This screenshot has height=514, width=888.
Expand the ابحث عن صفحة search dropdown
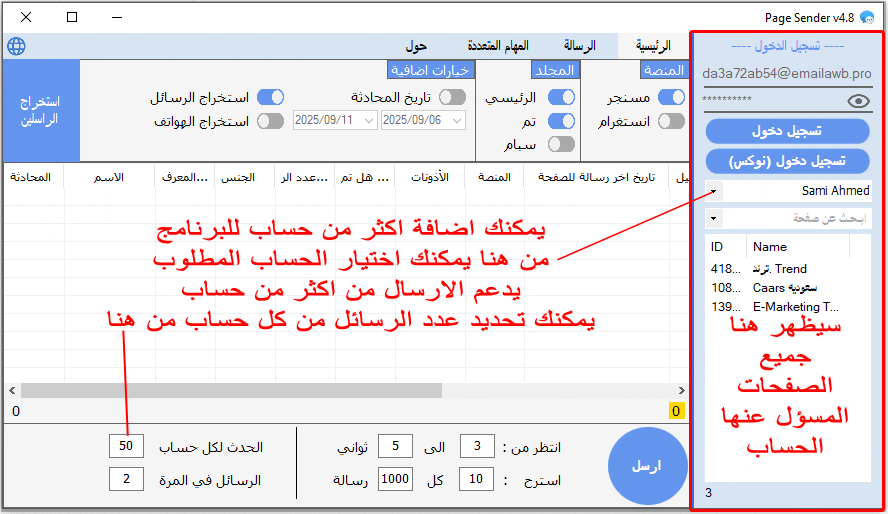(x=714, y=218)
